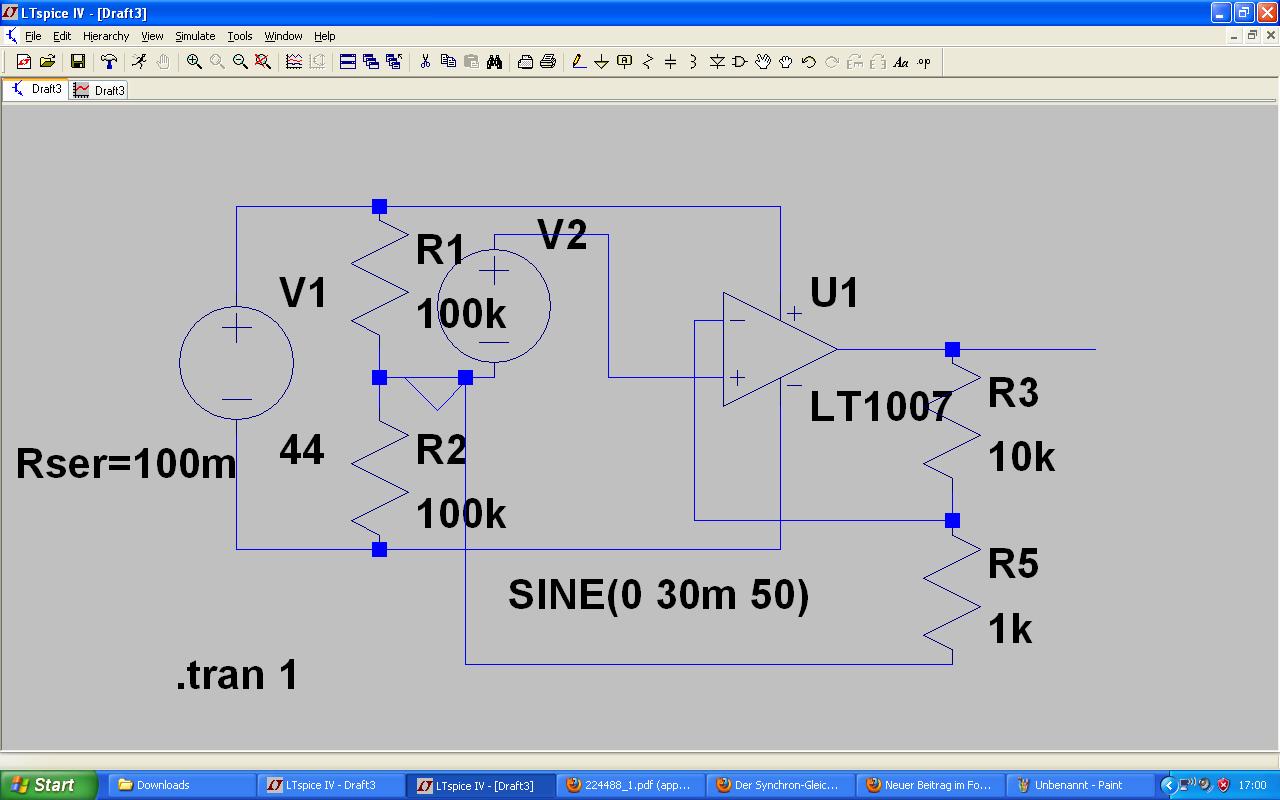Open the Hierarchy menu
Screen dimensions: 1280x800
pyautogui.click(x=106, y=36)
